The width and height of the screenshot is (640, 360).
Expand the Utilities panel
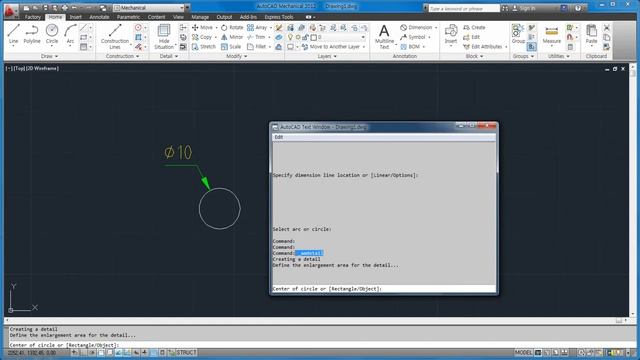[558, 56]
